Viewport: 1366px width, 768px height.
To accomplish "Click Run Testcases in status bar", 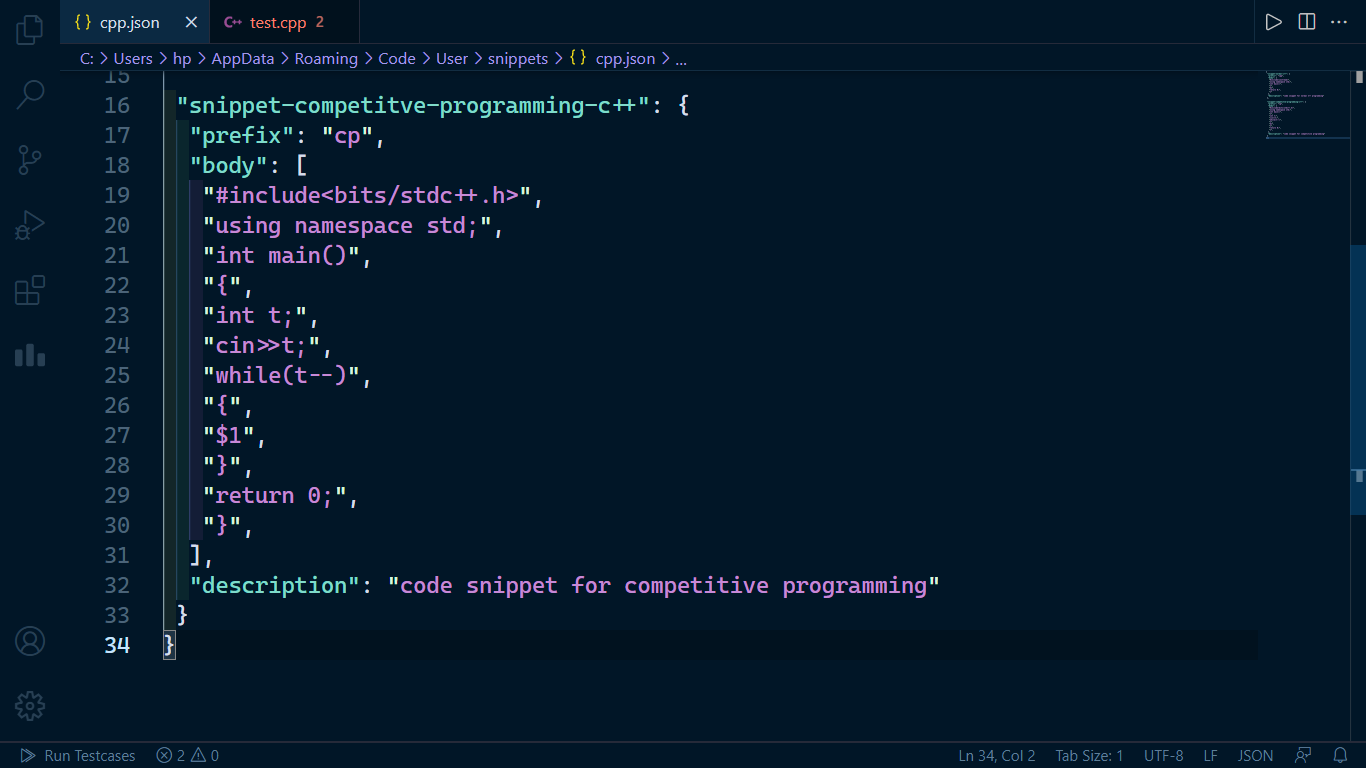I will (x=78, y=756).
